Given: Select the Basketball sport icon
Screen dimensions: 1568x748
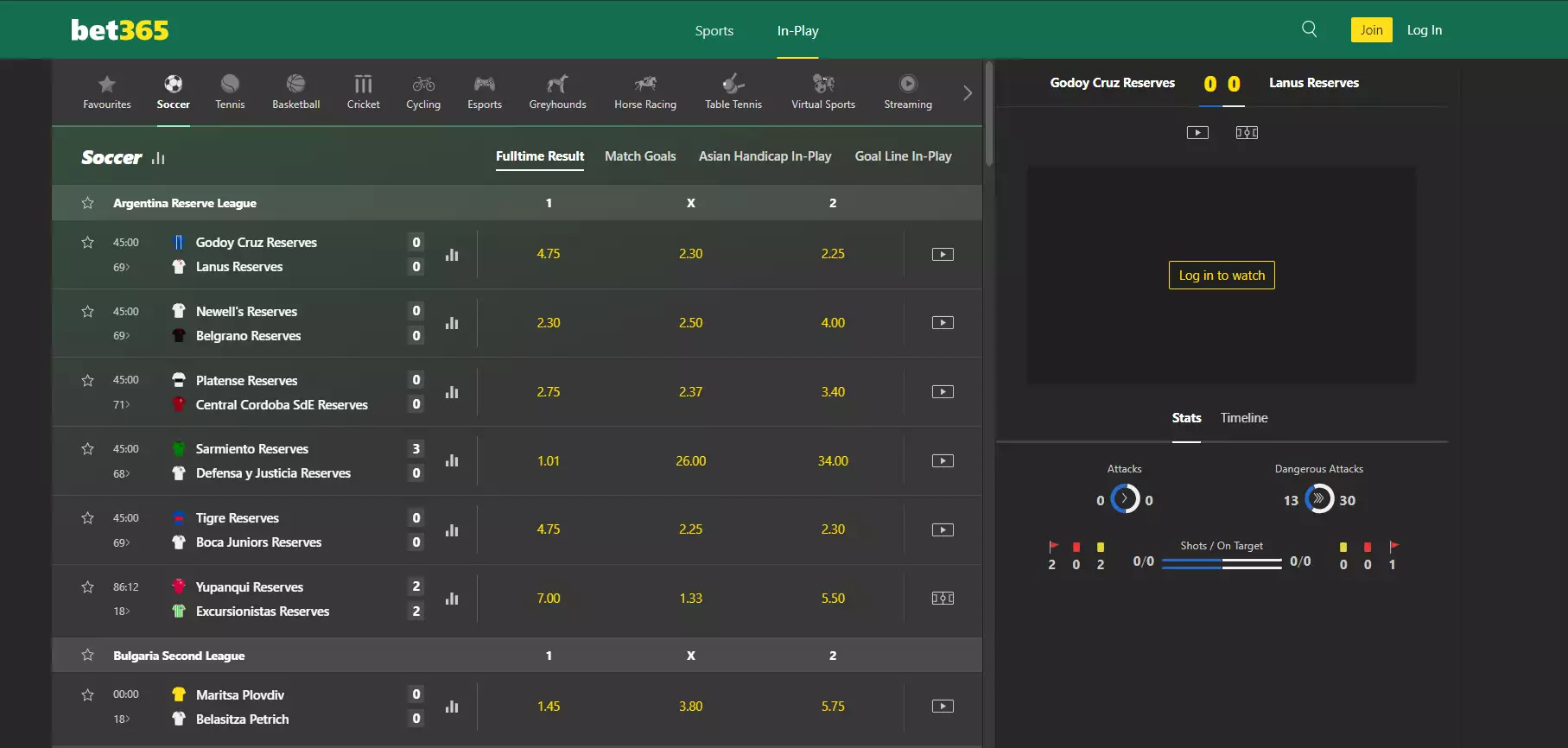Looking at the screenshot, I should pos(295,84).
